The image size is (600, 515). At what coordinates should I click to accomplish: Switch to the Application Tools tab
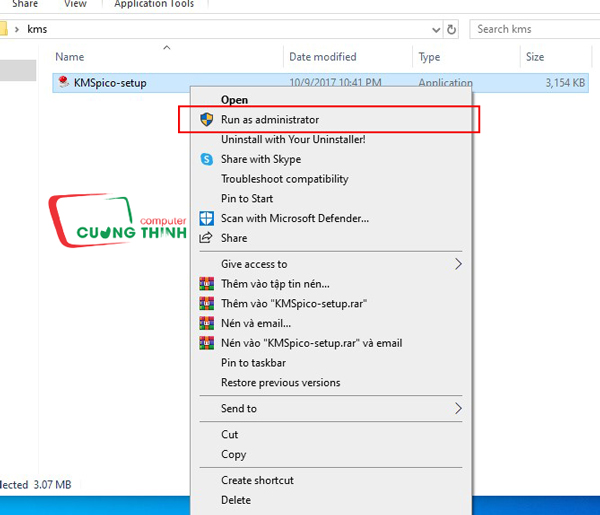point(154,4)
